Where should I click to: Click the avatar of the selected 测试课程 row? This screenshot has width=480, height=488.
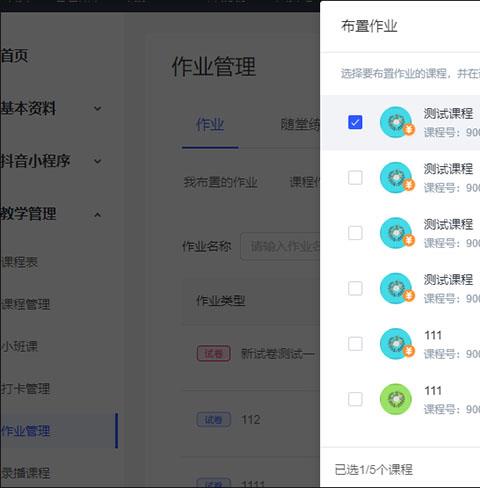point(396,122)
